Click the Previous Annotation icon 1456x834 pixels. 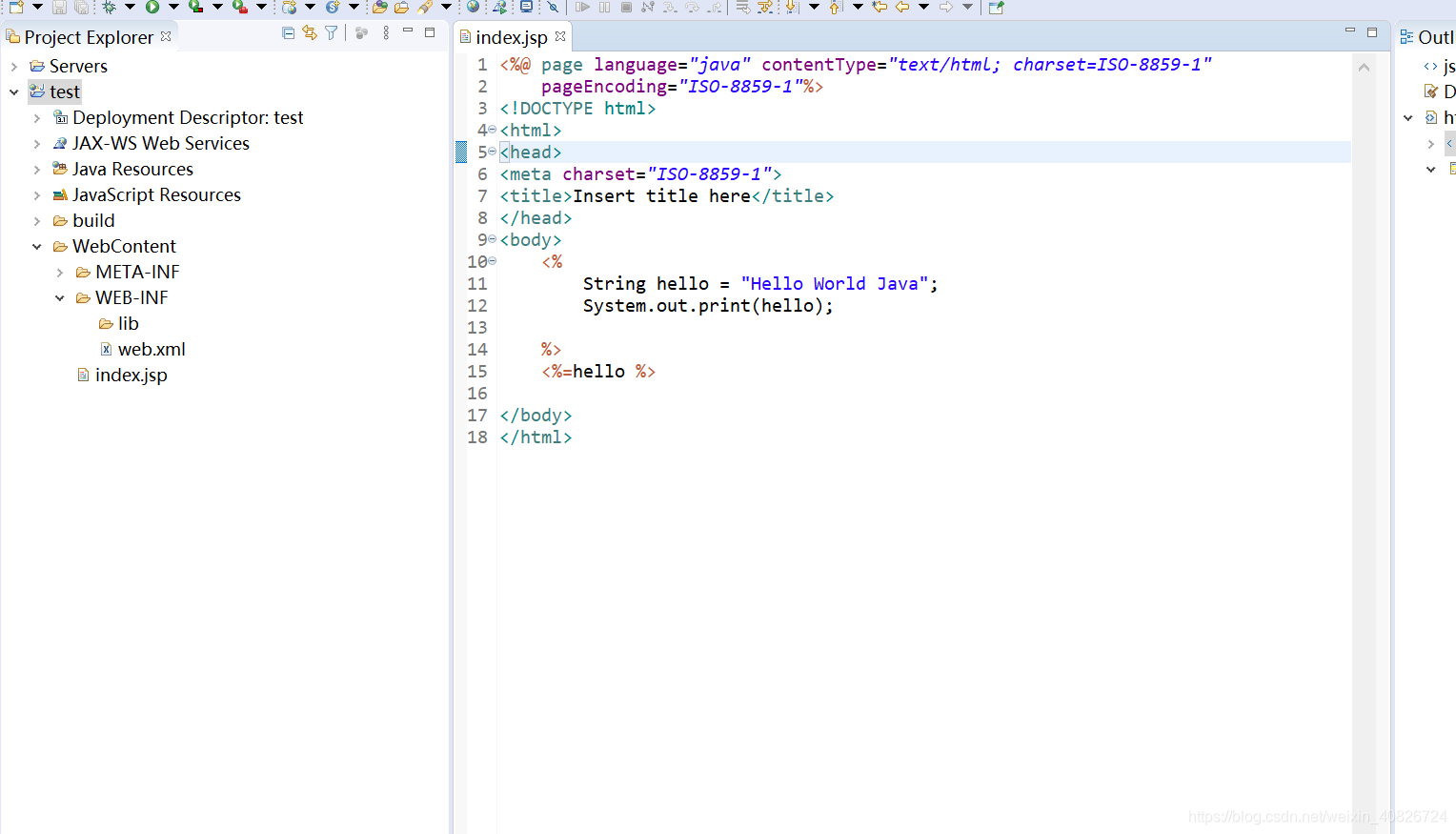pyautogui.click(x=836, y=7)
